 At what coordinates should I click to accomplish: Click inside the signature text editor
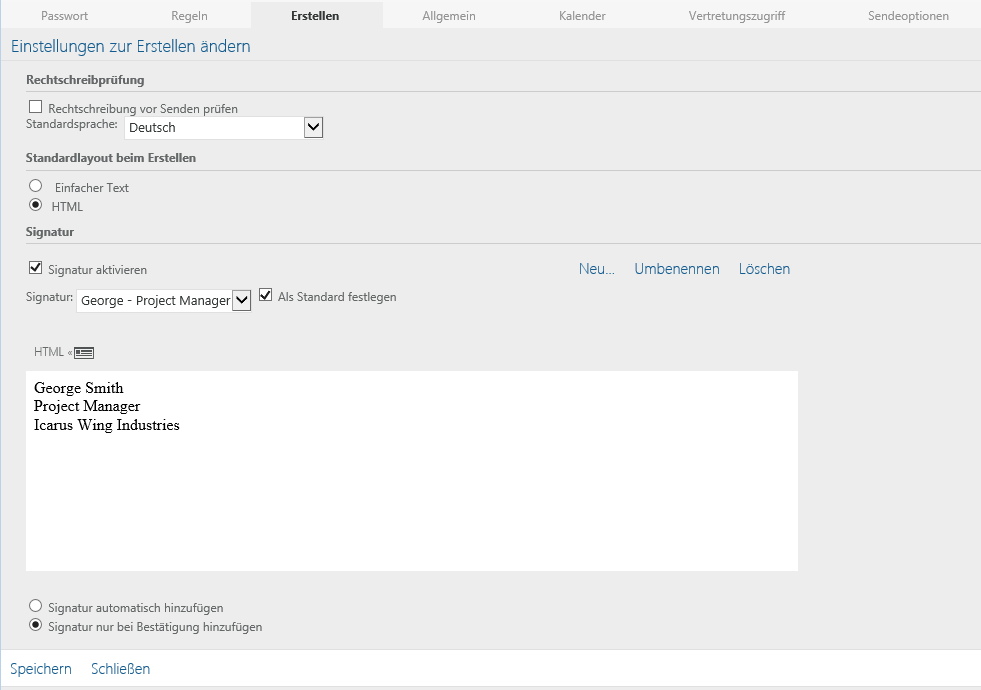pos(411,490)
